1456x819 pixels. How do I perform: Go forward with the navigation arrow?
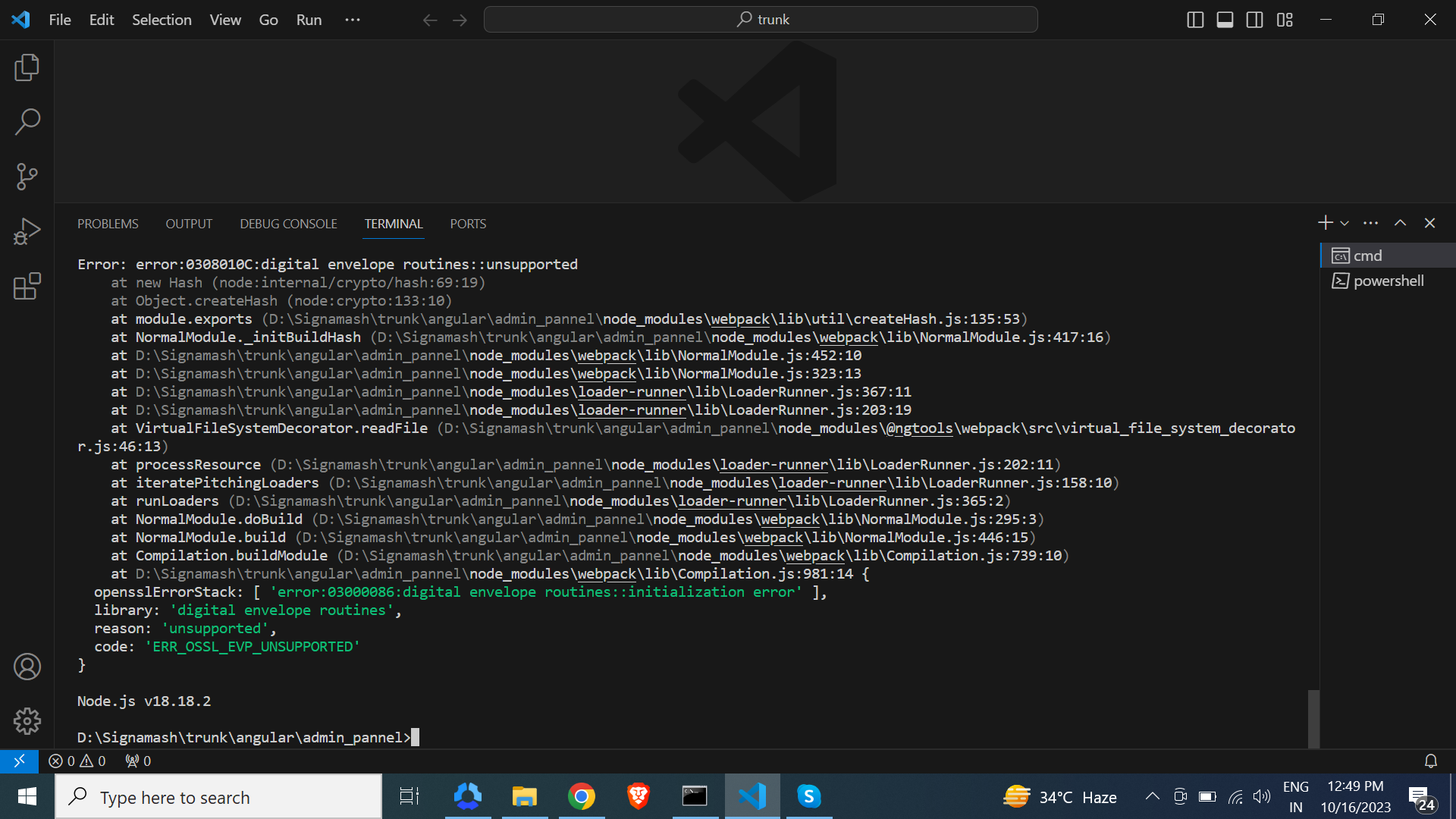[x=460, y=20]
